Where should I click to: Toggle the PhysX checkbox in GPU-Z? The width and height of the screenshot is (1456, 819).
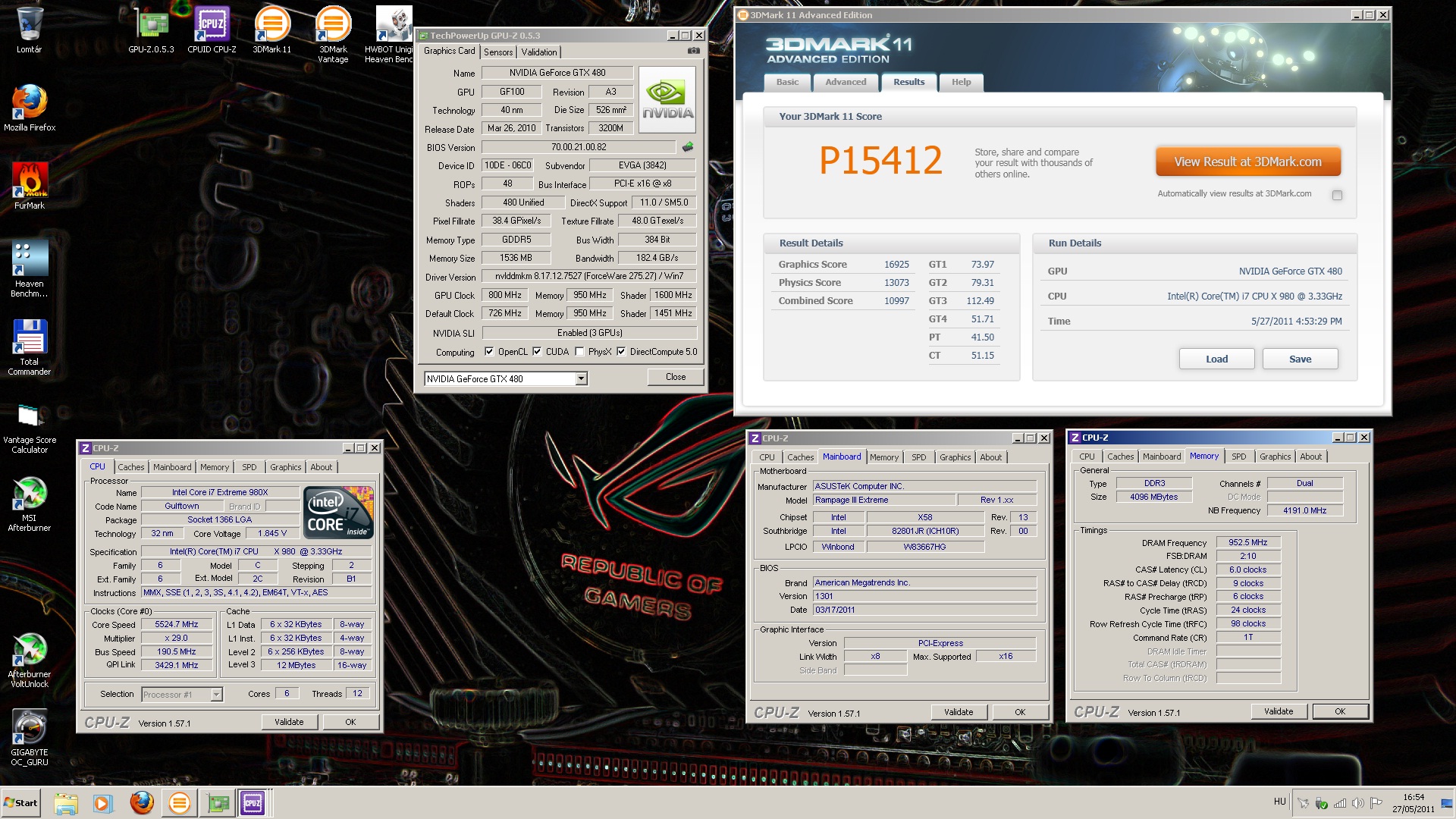coord(579,352)
